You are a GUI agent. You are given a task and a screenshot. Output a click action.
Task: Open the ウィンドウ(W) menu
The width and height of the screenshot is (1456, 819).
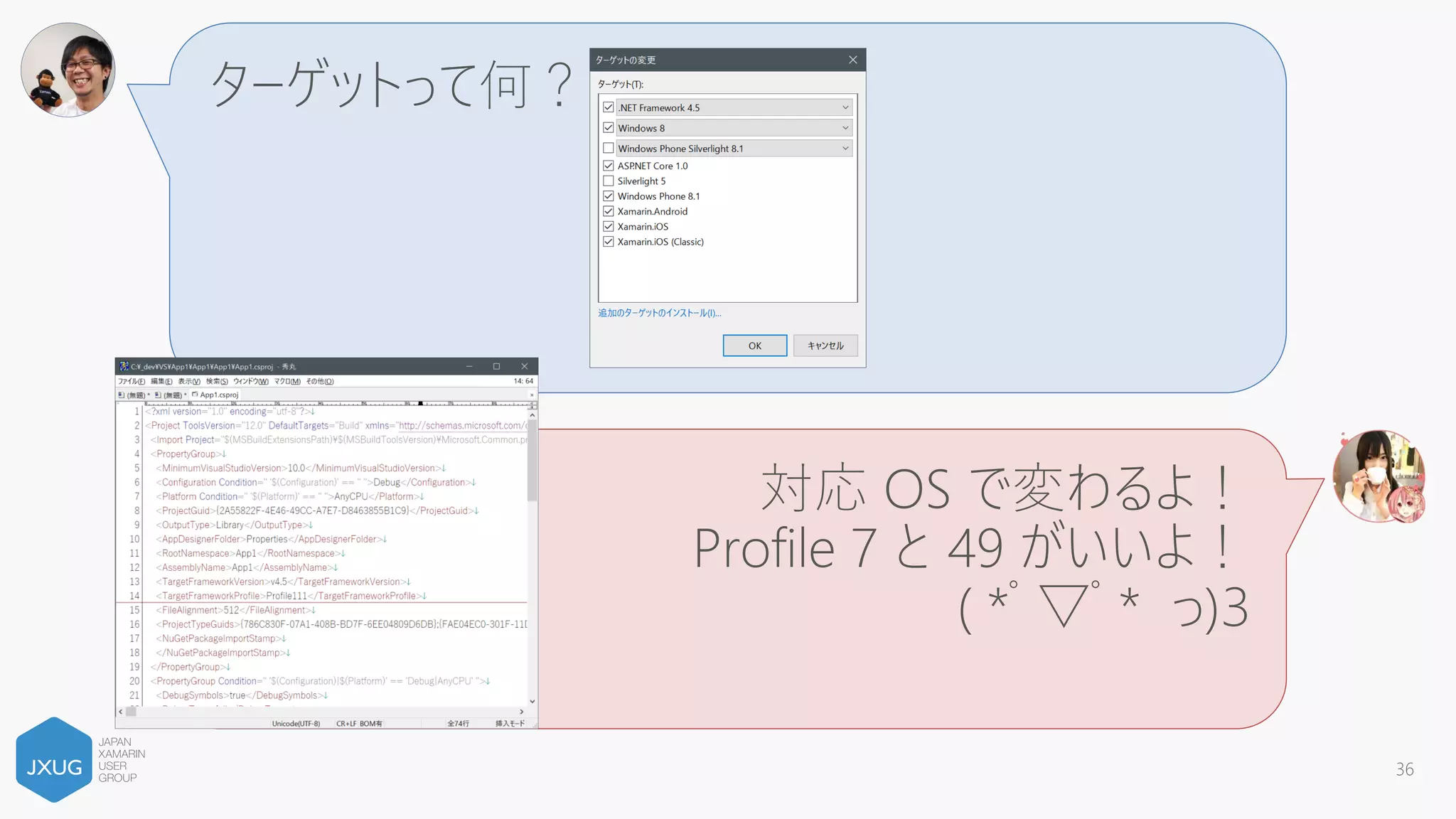pyautogui.click(x=251, y=382)
